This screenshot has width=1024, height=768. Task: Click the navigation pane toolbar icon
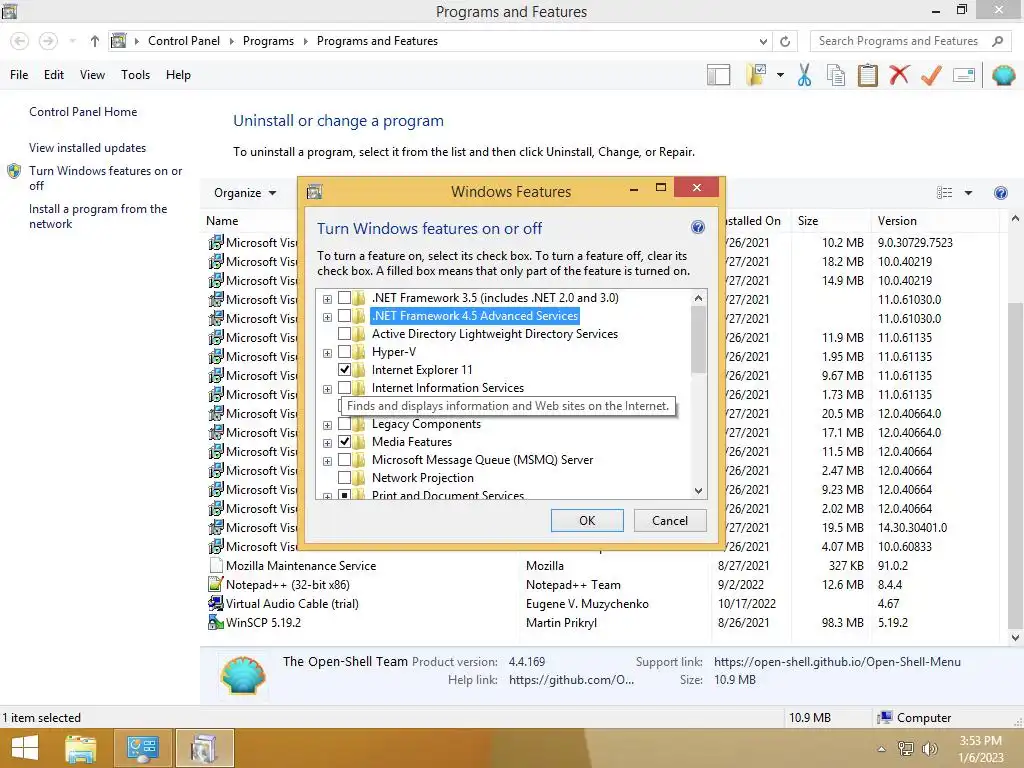point(718,75)
